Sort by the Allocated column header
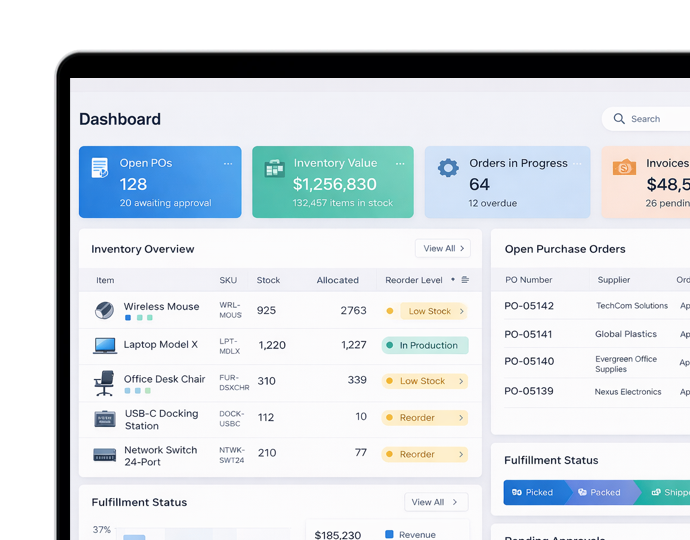690x540 pixels. (x=338, y=280)
